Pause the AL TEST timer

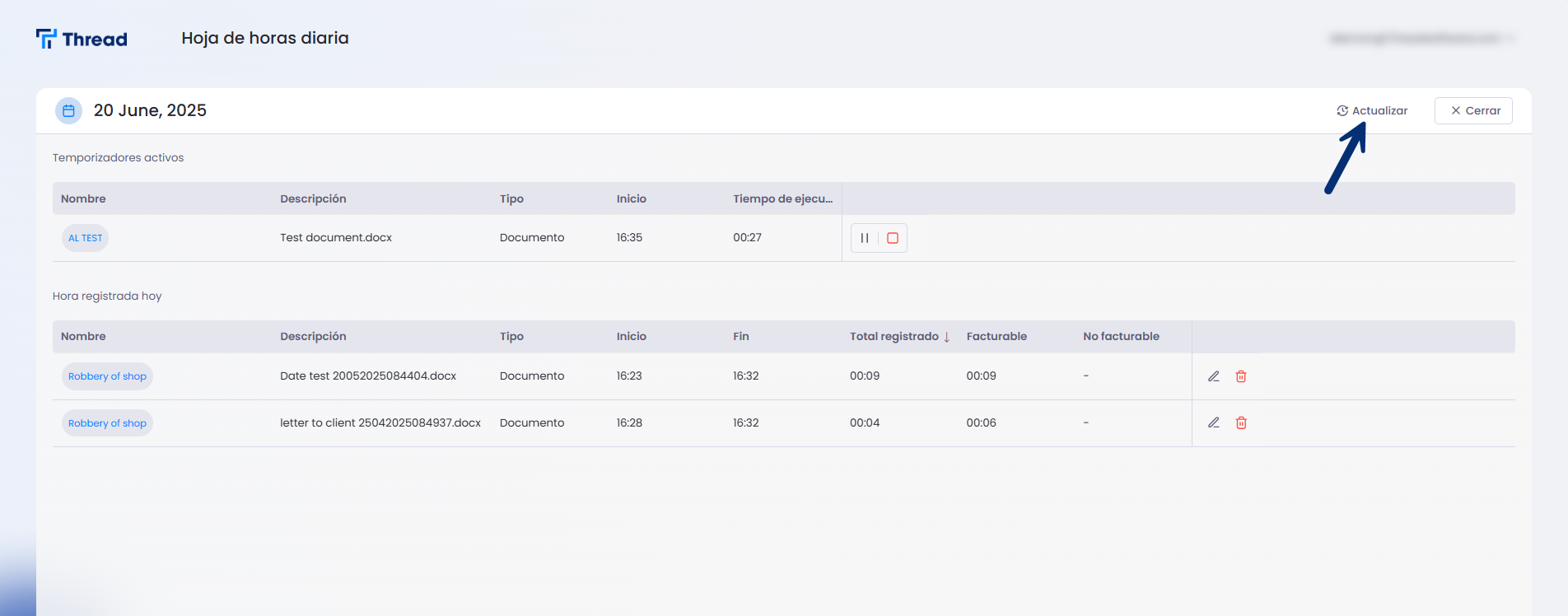coord(865,238)
